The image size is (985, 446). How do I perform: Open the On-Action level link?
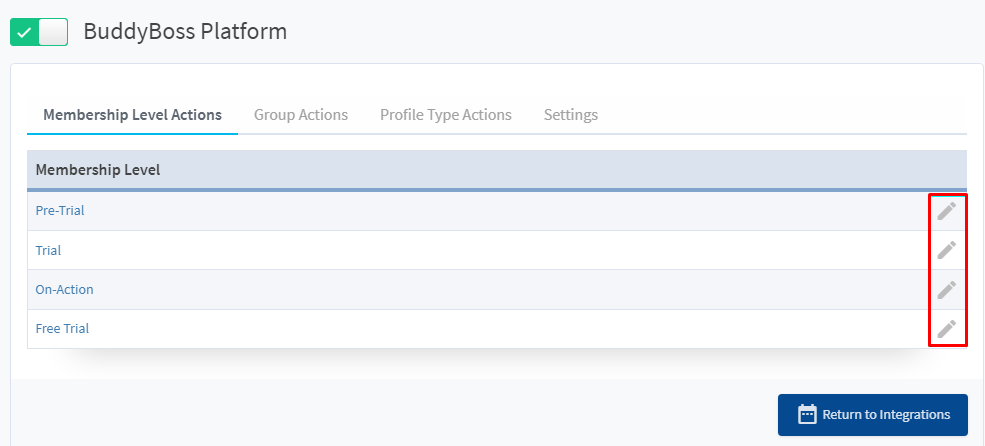[x=65, y=290]
